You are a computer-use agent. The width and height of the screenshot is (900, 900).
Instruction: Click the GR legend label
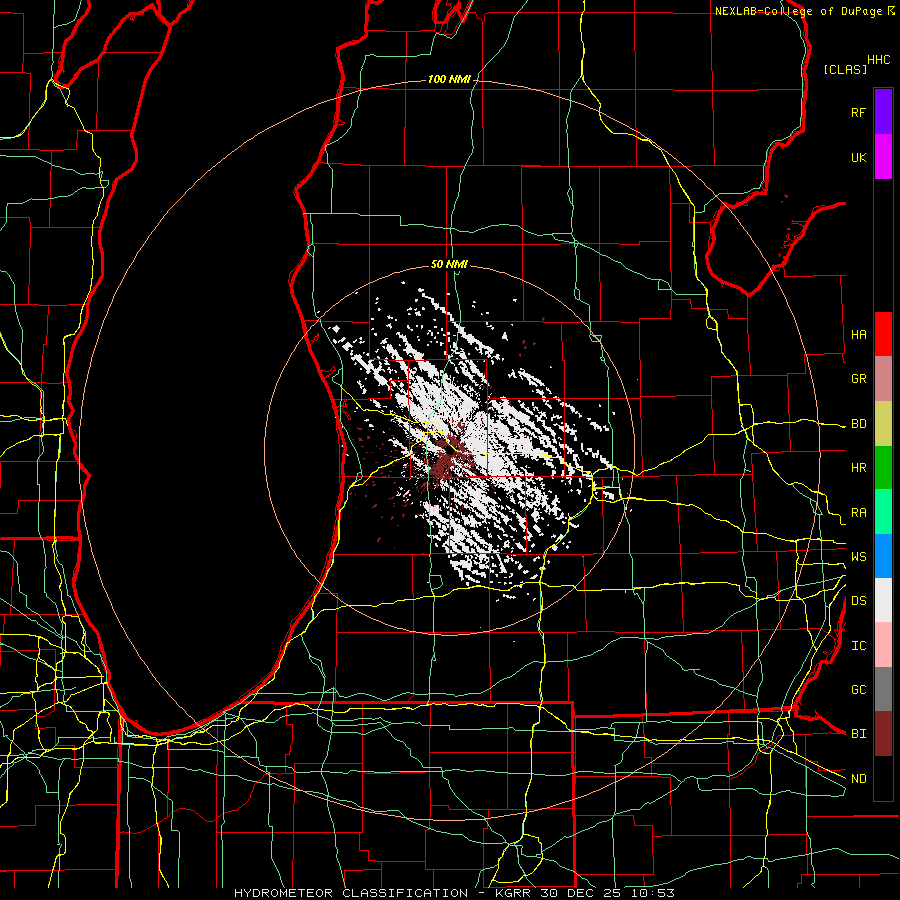pyautogui.click(x=858, y=379)
